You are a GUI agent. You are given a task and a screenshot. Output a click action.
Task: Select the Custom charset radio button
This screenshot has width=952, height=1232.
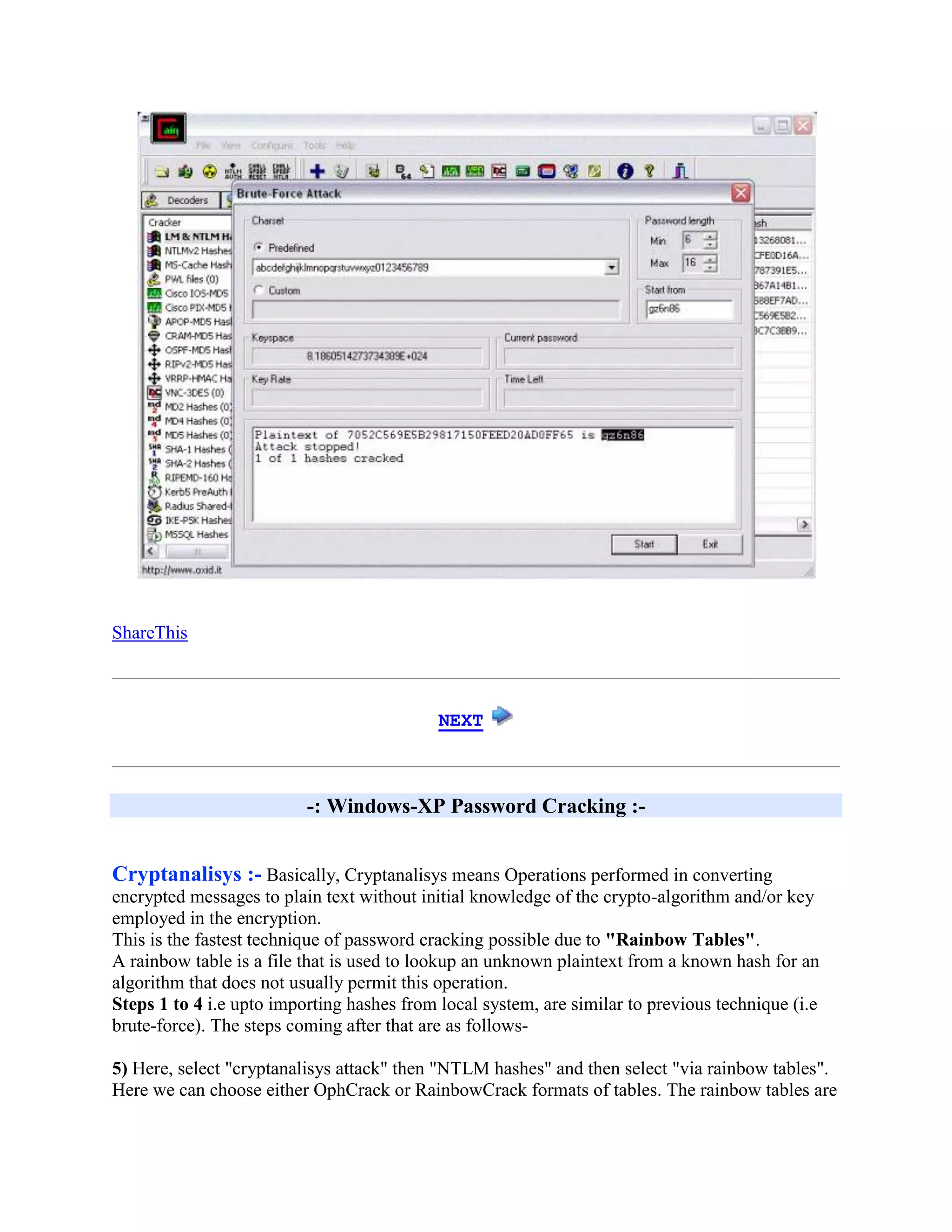[x=259, y=290]
